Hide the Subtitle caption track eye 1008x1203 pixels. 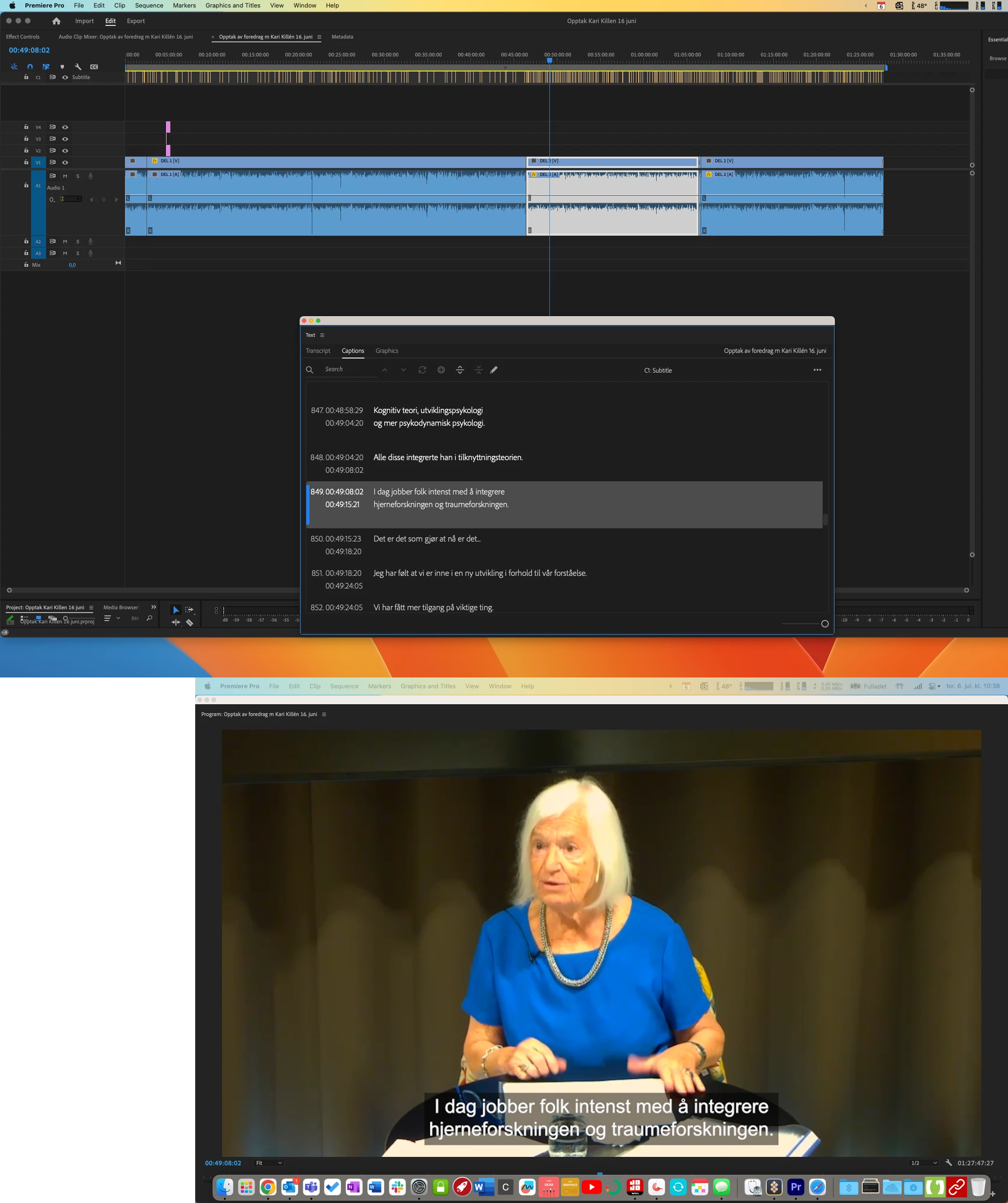point(65,77)
